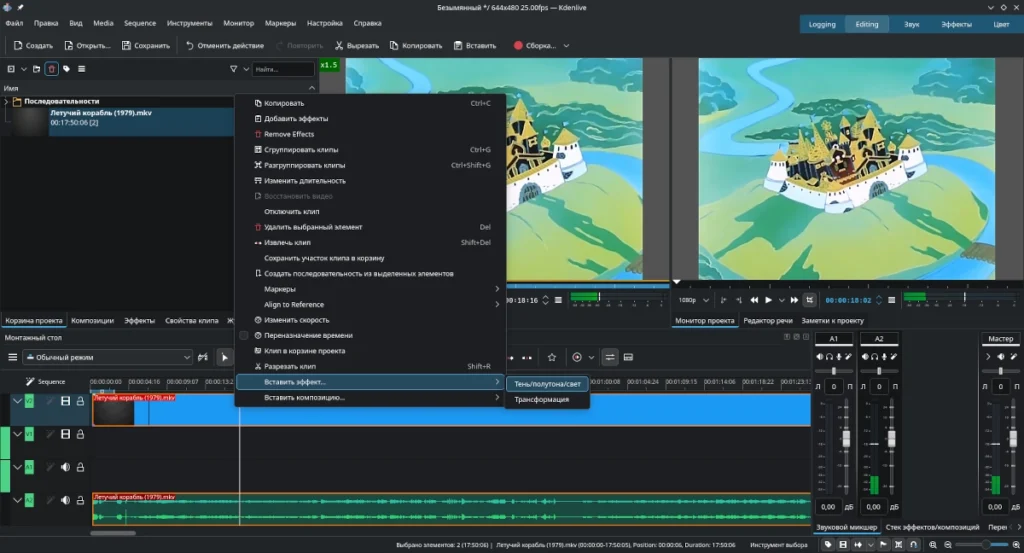
Task: Expand the Последовательности folder
Action: [x=7, y=101]
